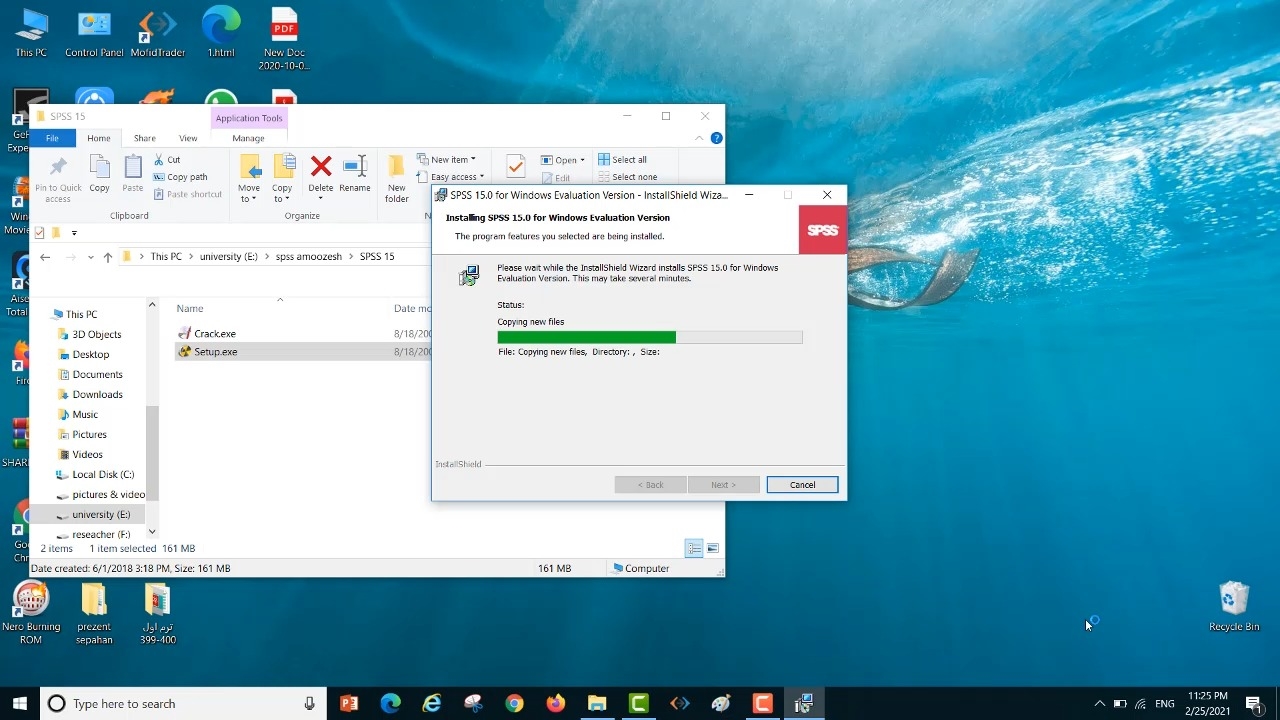Click the Properties checkmark icon in ribbon
This screenshot has height=720, width=1280.
(x=515, y=166)
